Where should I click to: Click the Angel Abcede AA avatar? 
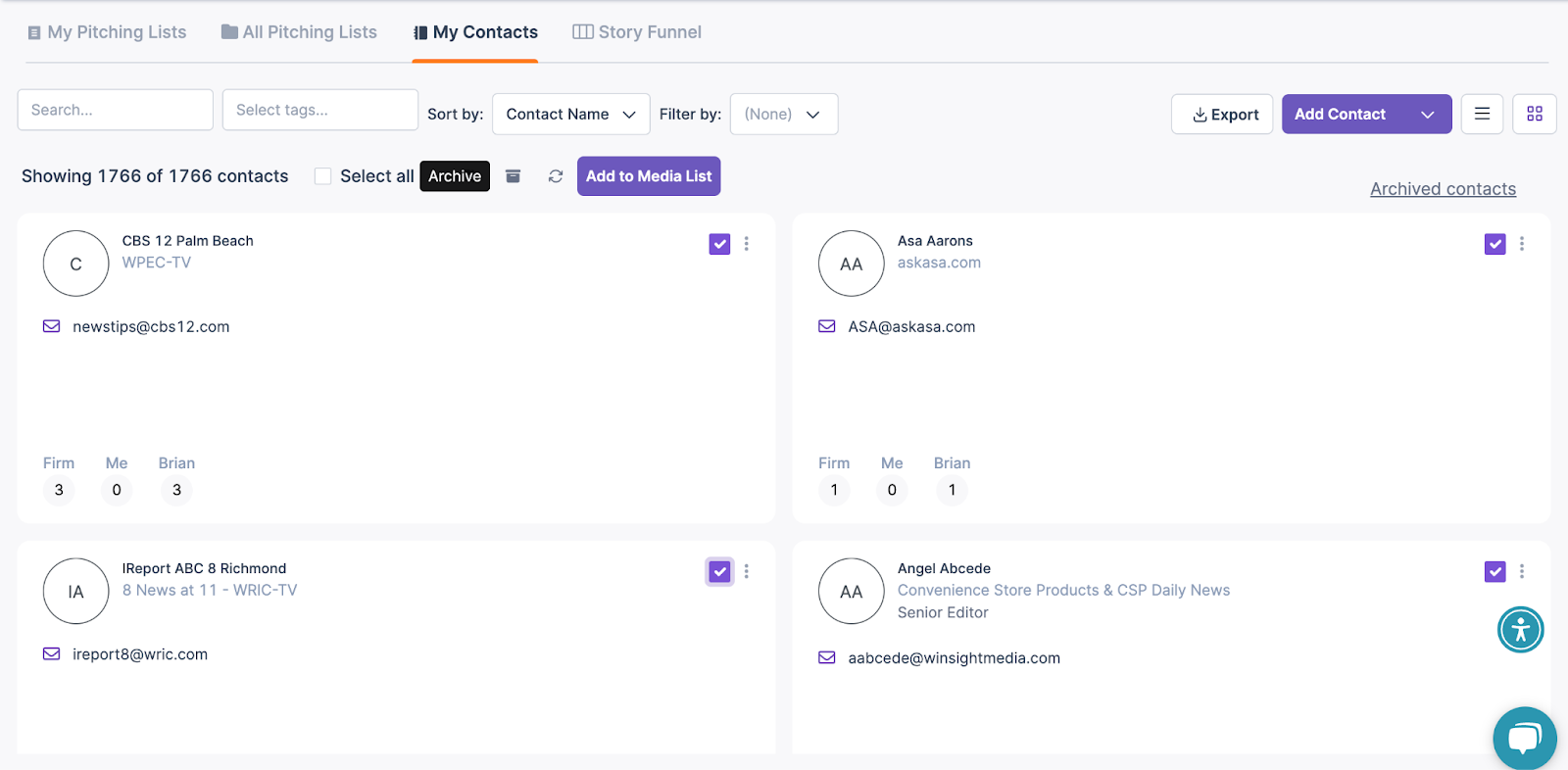point(852,591)
